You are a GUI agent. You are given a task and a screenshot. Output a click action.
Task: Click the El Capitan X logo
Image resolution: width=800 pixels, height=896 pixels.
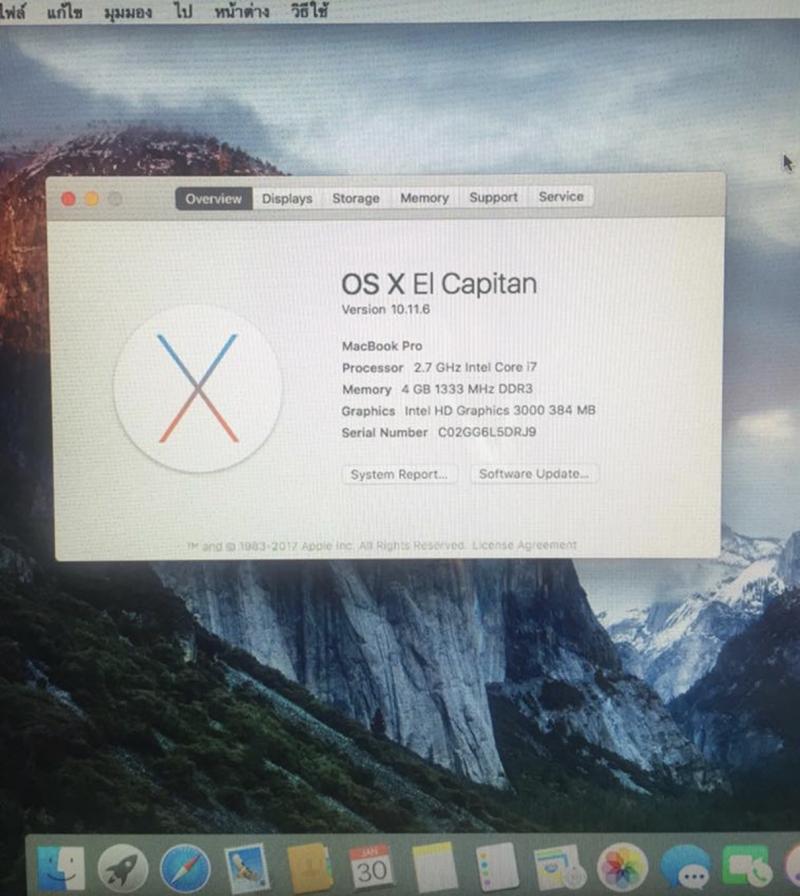198,388
